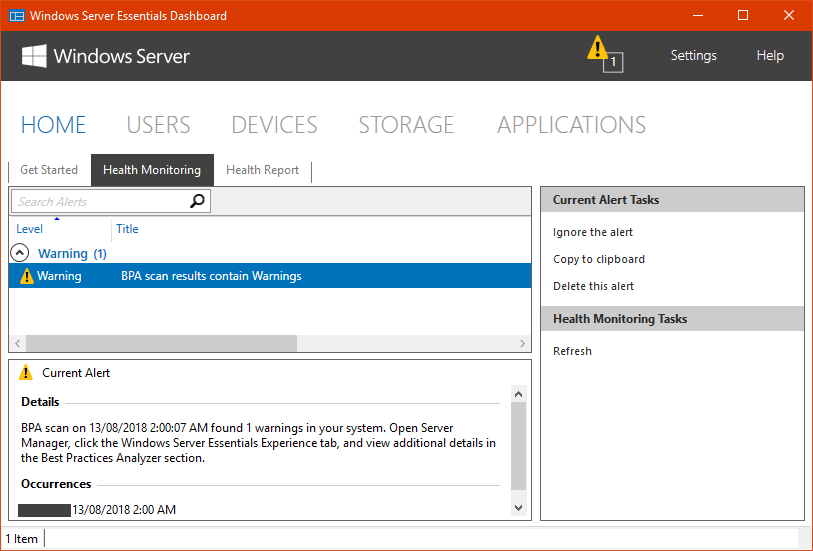Collapse the Warning (1) group
813x551 pixels.
click(x=19, y=253)
